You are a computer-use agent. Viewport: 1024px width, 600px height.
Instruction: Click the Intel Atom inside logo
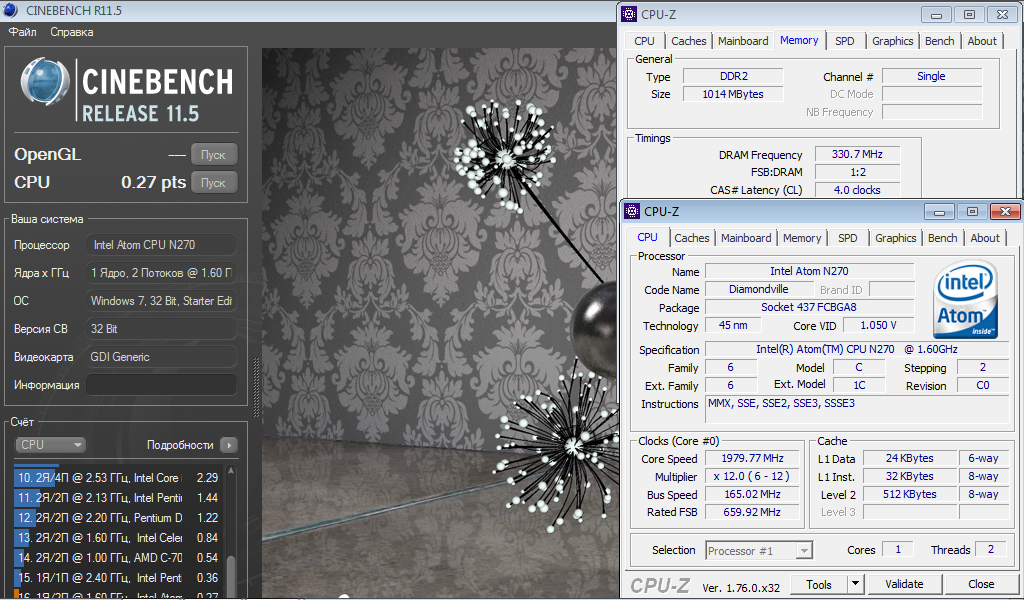click(966, 300)
